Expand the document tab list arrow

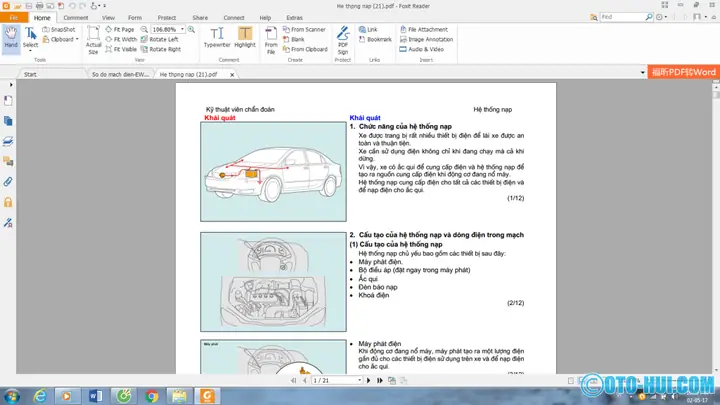click(x=642, y=73)
